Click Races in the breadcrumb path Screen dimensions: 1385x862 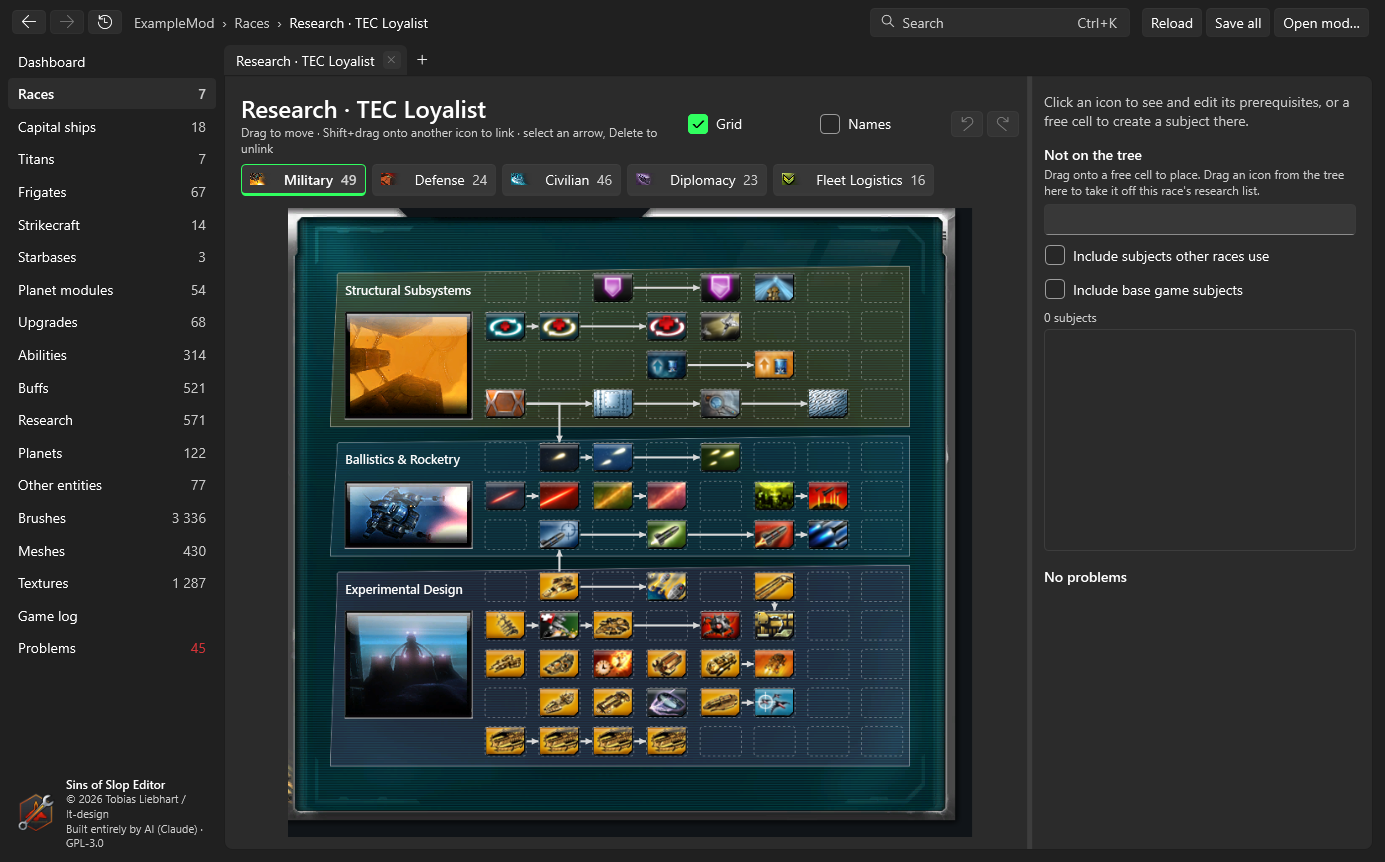(x=252, y=23)
